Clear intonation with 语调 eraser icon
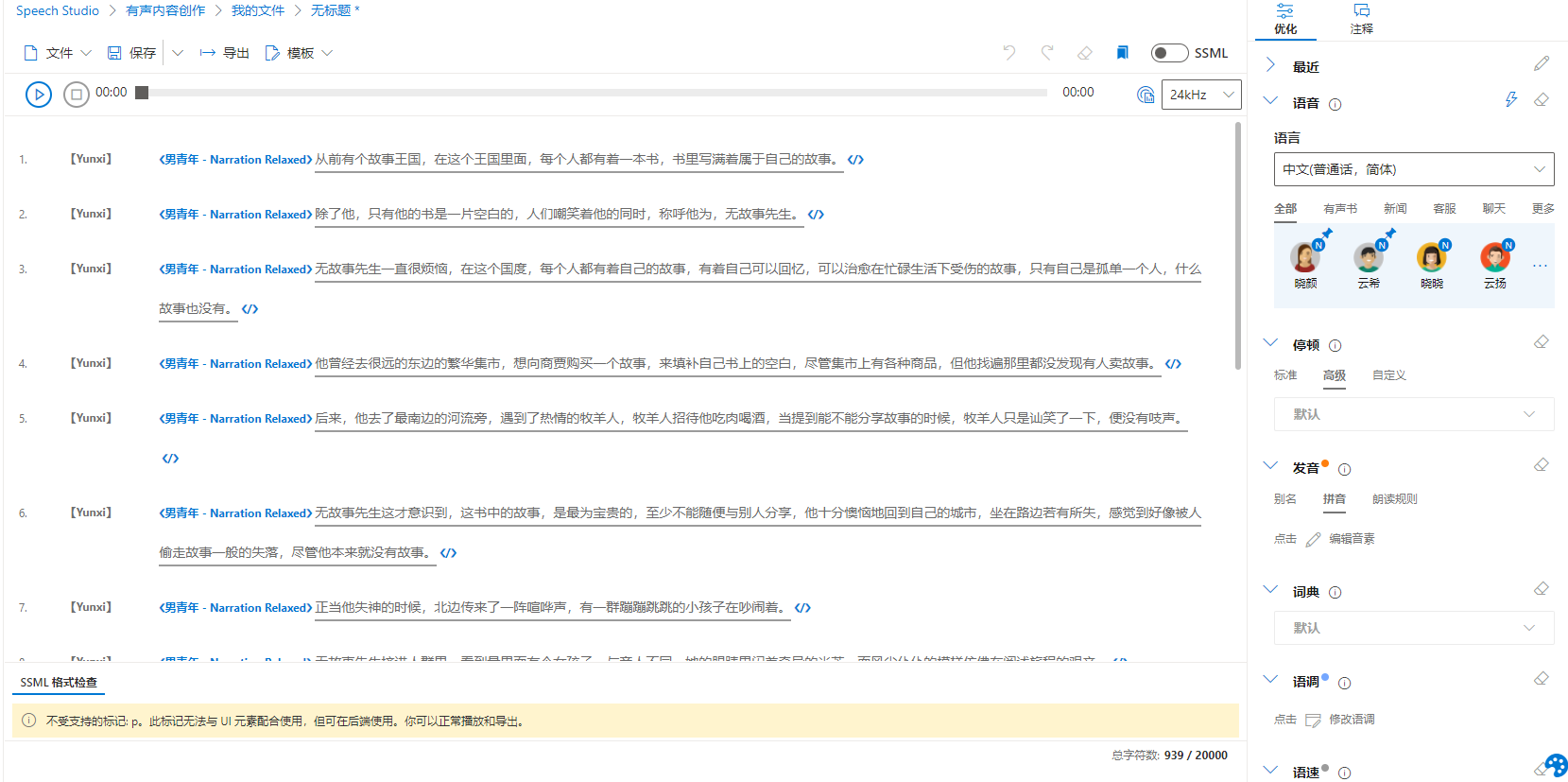 (1542, 679)
